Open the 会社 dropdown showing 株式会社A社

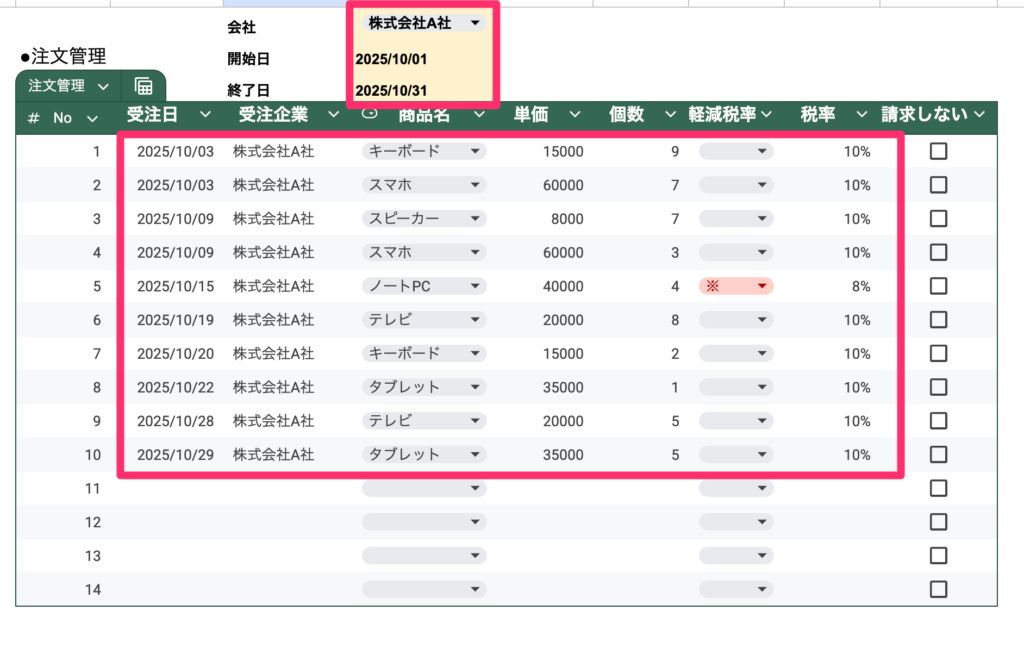[424, 23]
